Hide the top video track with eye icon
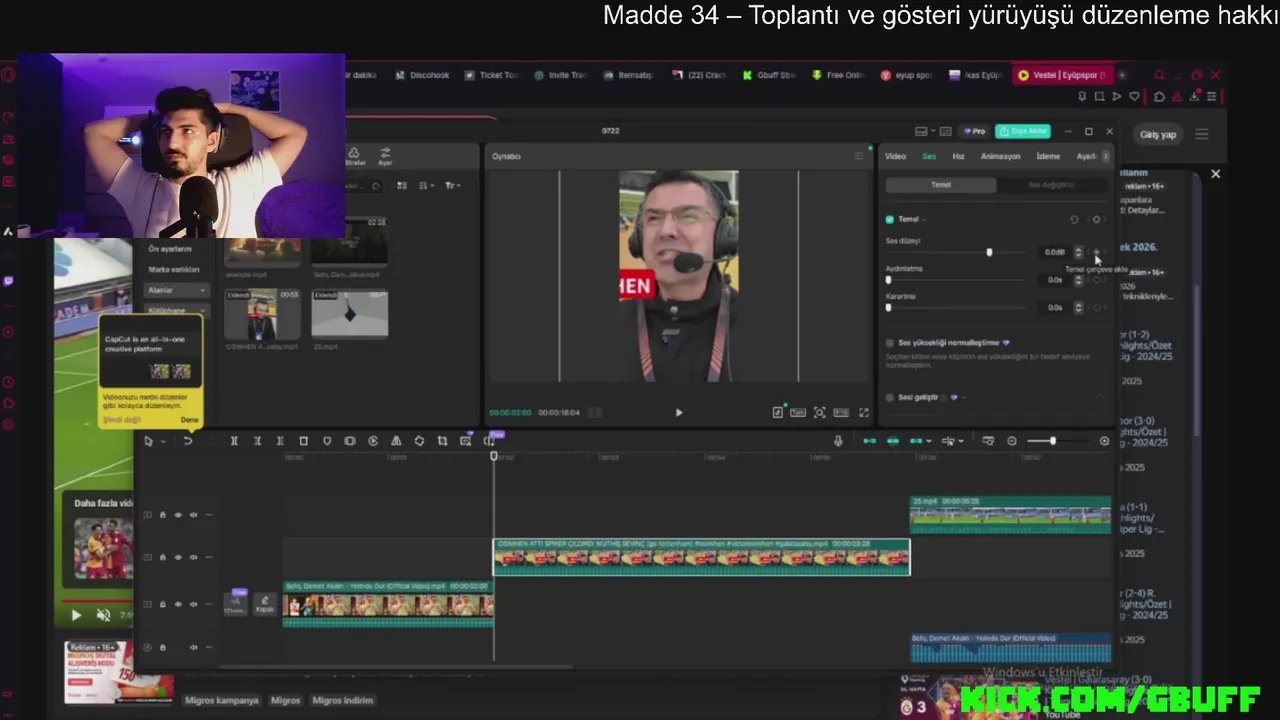The height and width of the screenshot is (720, 1280). coord(178,515)
